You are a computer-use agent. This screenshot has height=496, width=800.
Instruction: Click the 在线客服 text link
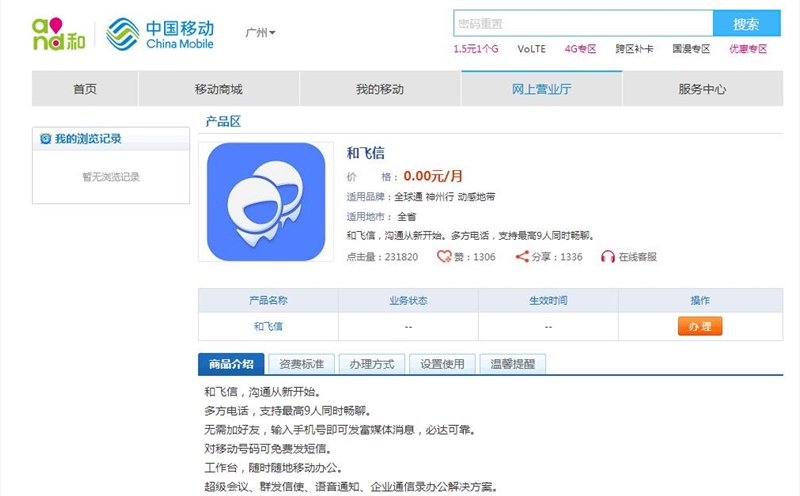[638, 257]
